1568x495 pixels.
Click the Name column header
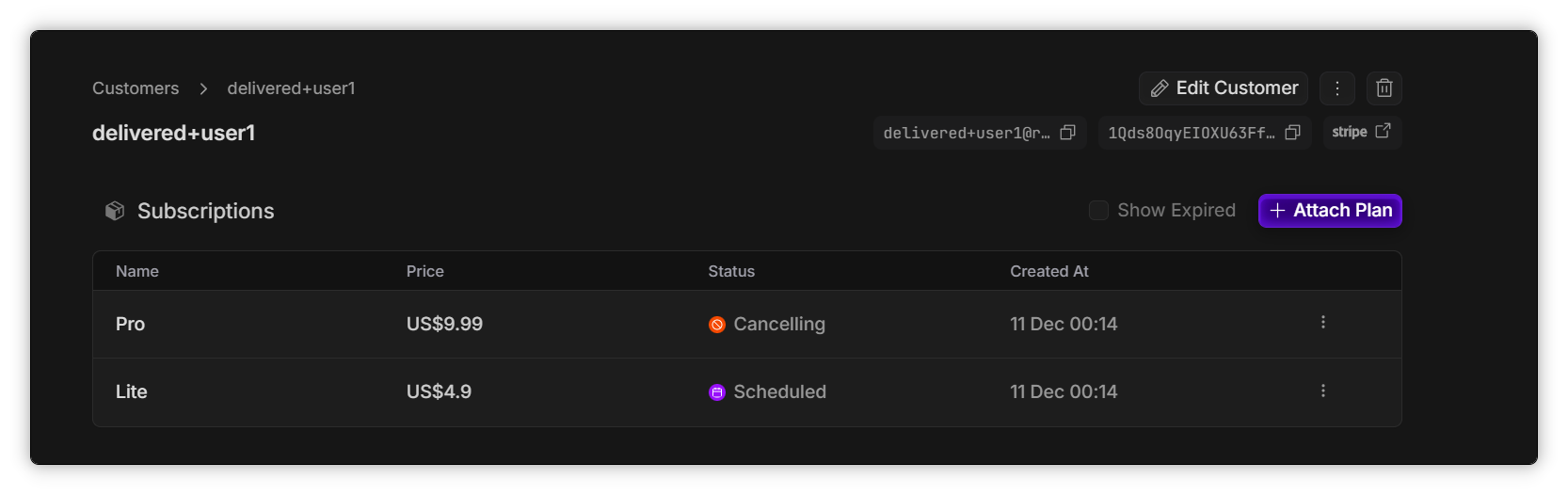coord(137,272)
